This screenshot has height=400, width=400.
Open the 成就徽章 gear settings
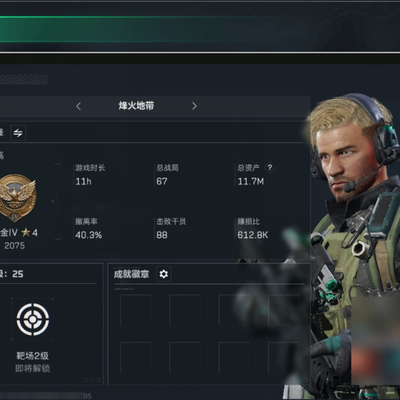click(163, 274)
